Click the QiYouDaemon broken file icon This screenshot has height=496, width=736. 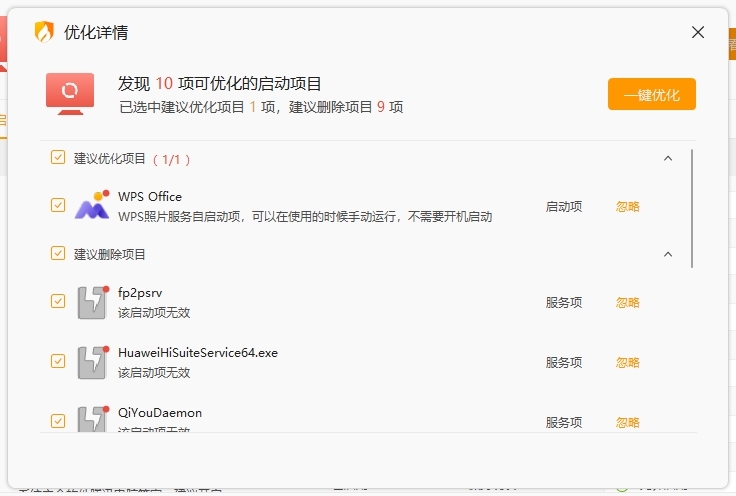(x=92, y=419)
